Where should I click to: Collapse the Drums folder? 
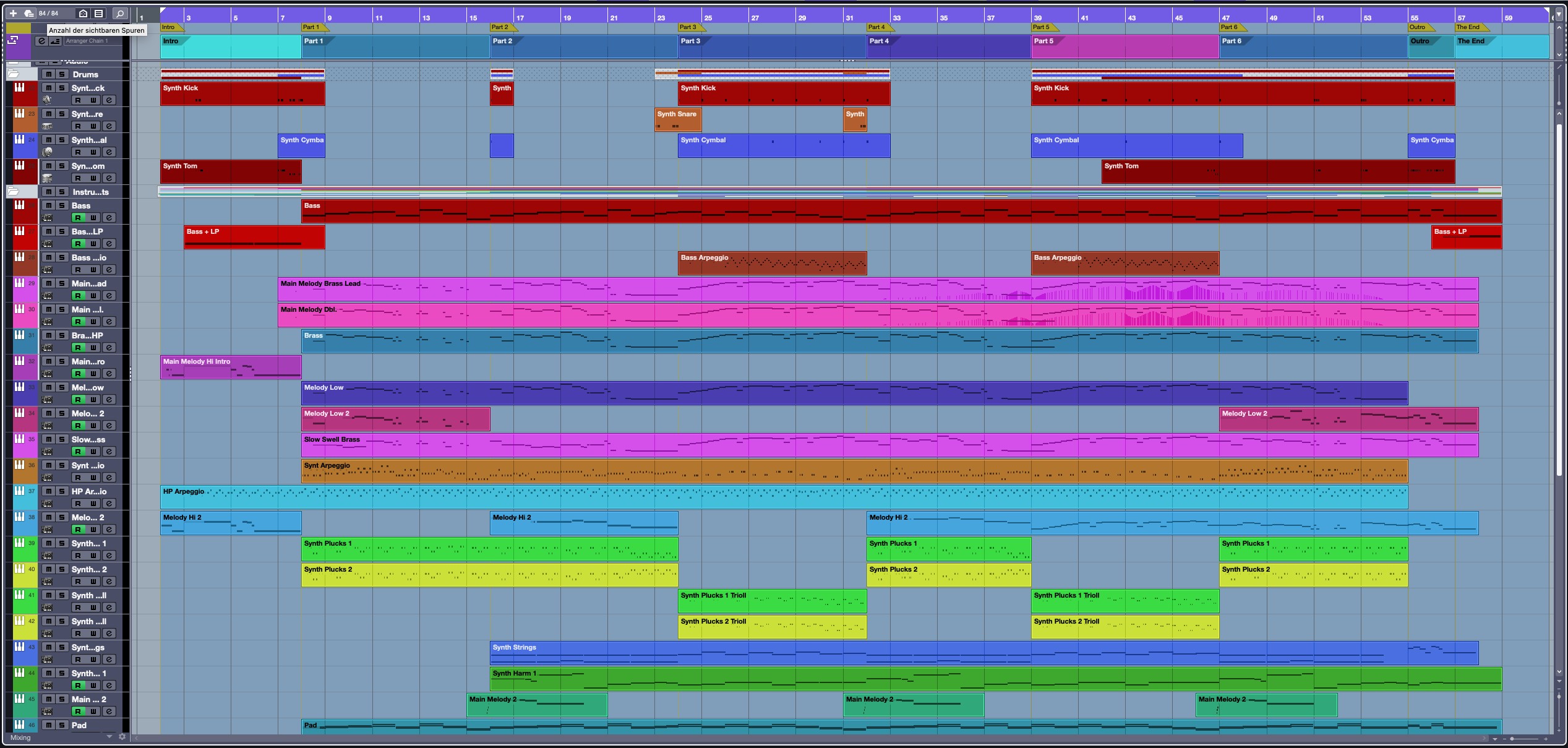13,74
